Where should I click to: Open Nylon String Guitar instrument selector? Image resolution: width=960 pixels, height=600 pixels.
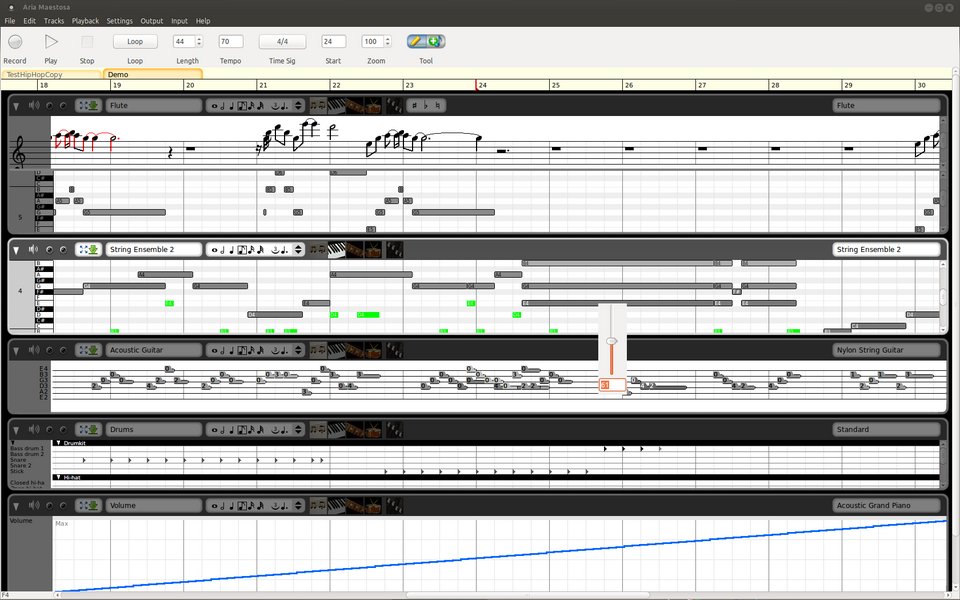(x=887, y=350)
